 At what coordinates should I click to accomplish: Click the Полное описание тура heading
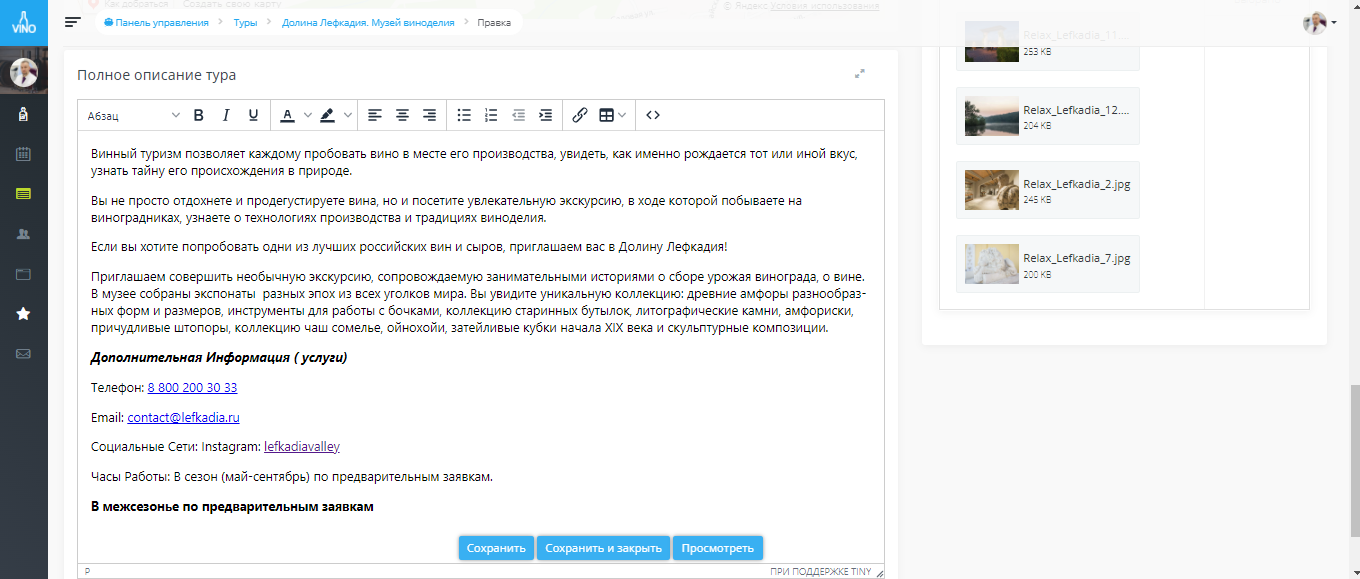[157, 75]
